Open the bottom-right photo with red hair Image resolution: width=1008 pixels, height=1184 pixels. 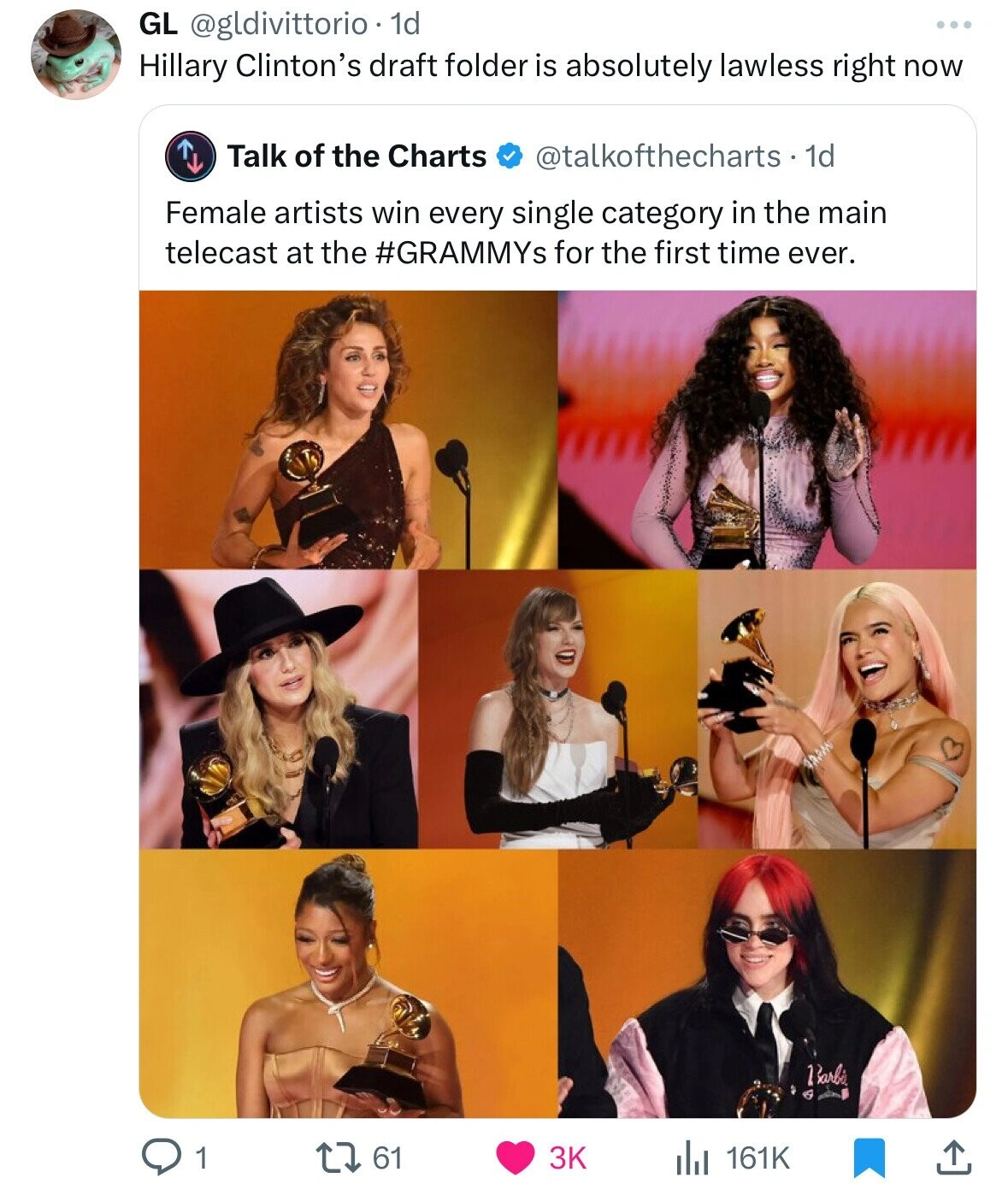click(767, 984)
